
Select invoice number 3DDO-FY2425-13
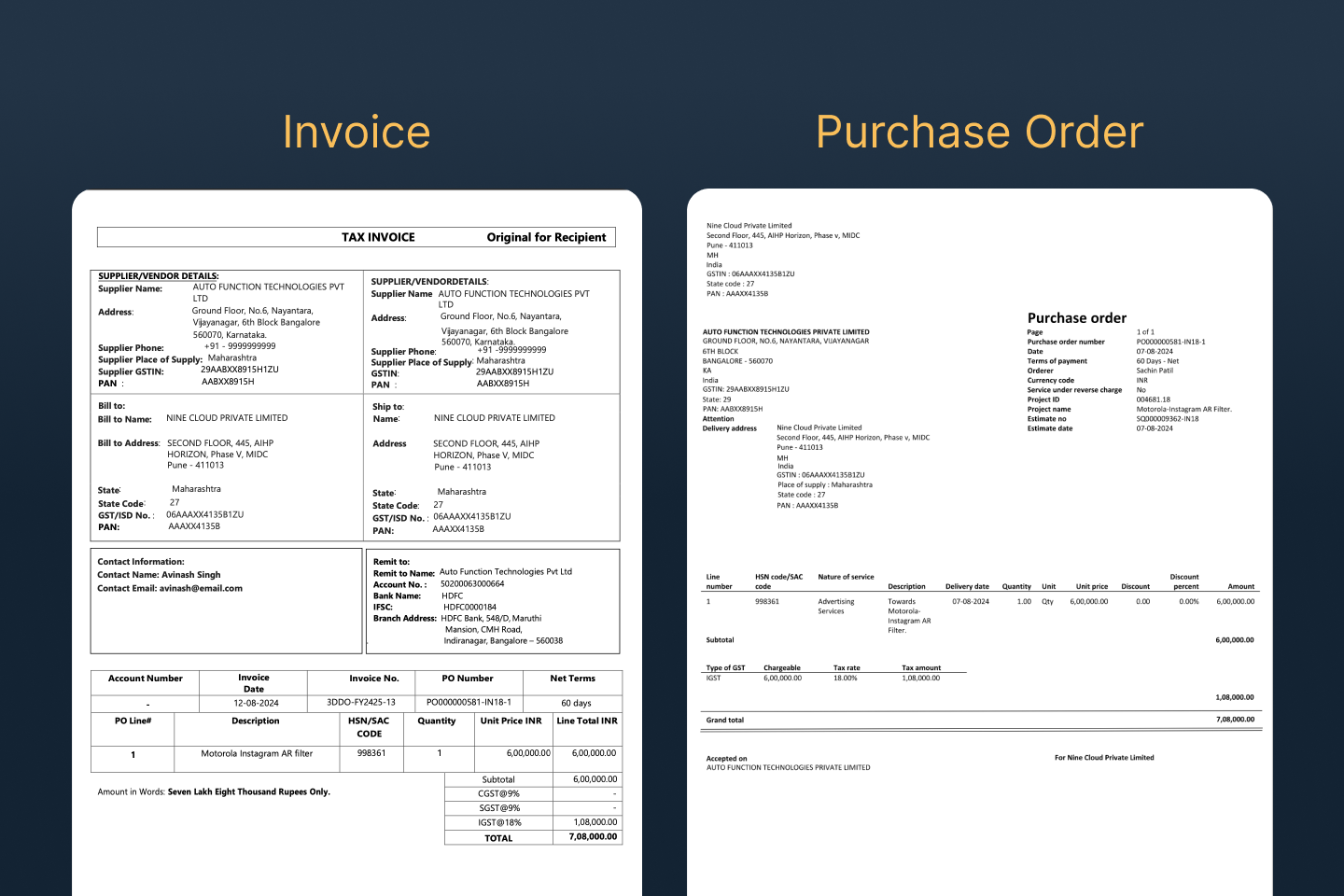point(361,702)
